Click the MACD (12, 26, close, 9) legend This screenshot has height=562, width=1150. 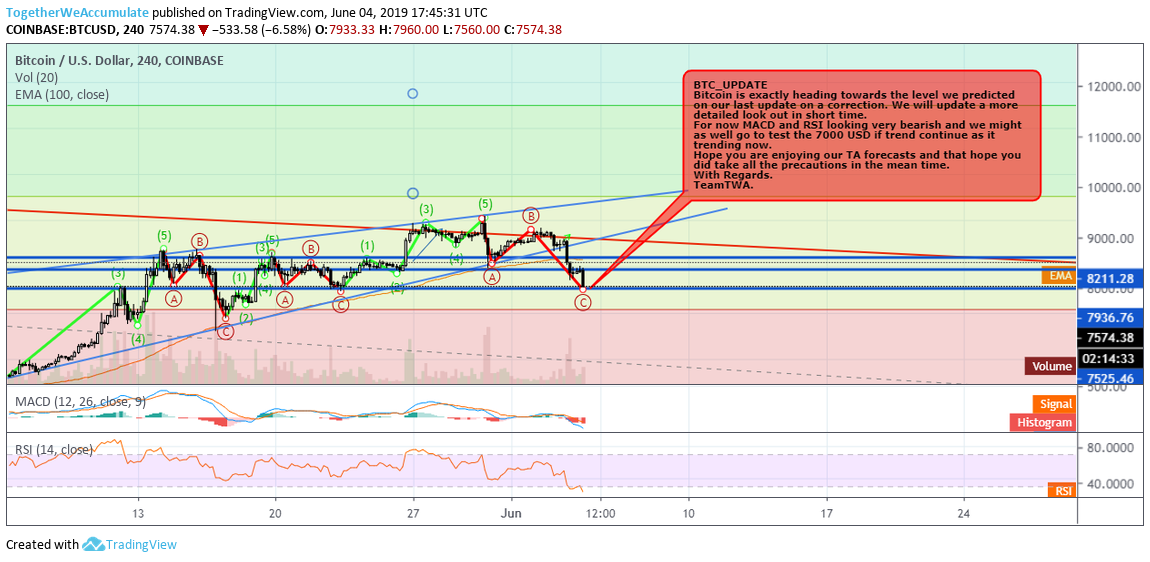(81, 401)
